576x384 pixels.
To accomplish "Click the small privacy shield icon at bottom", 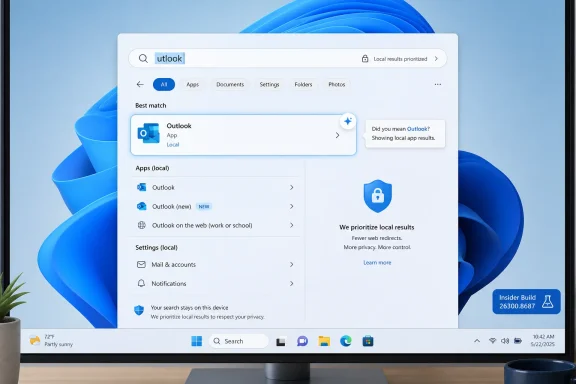I will (x=139, y=311).
